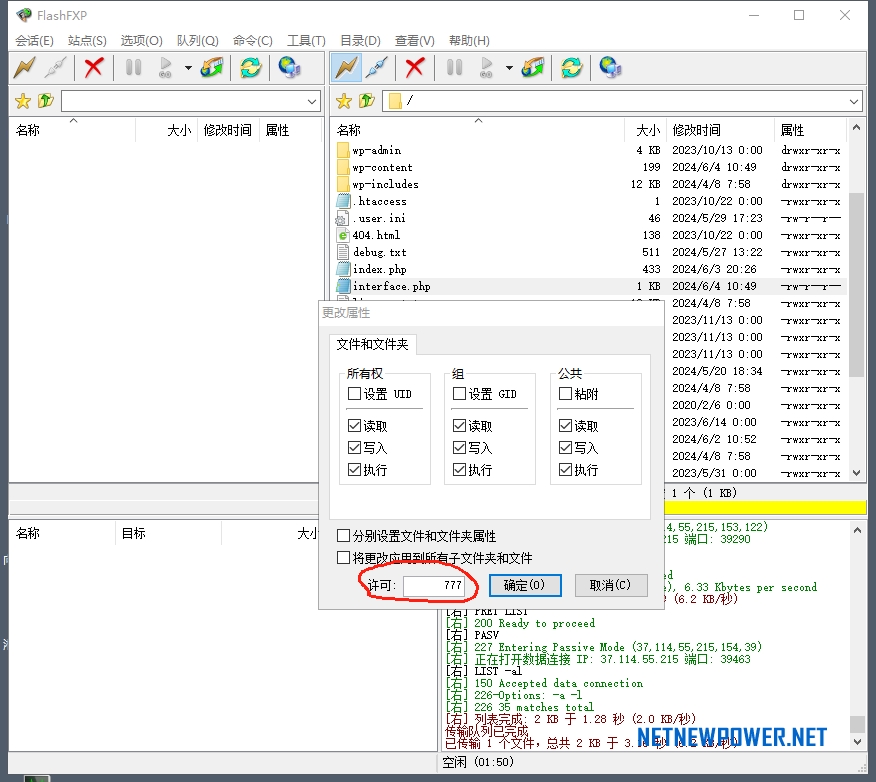The height and width of the screenshot is (782, 876).
Task: Open the 站点(S) menu
Action: 87,41
